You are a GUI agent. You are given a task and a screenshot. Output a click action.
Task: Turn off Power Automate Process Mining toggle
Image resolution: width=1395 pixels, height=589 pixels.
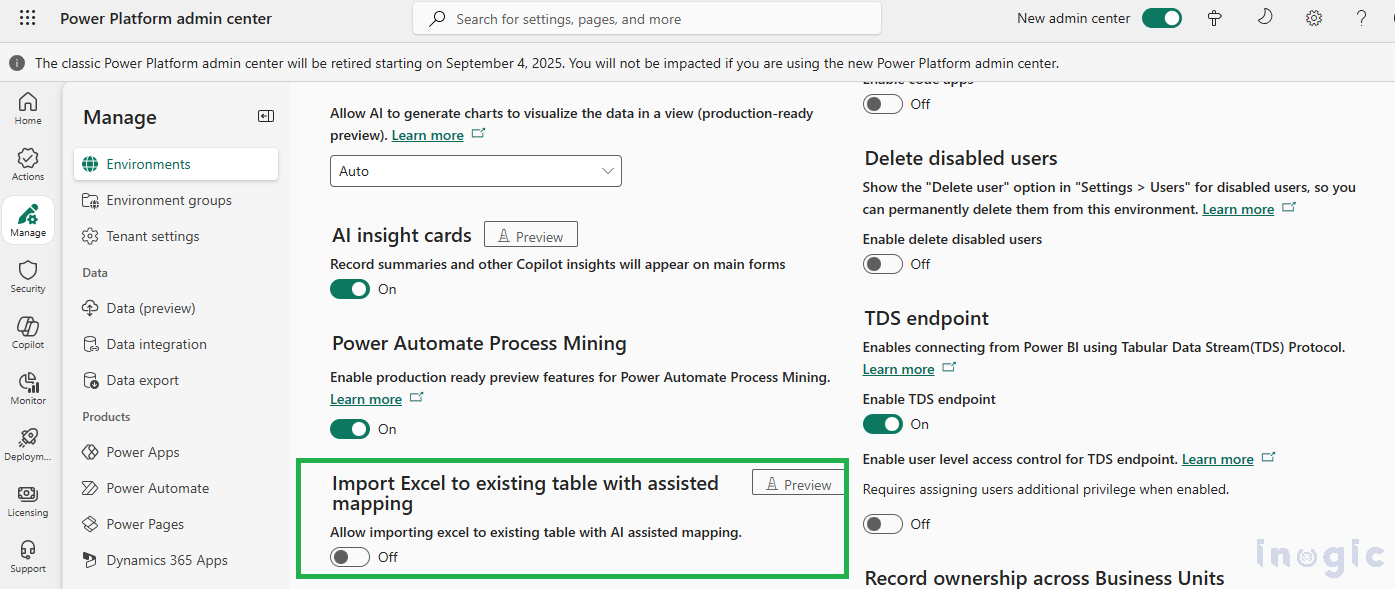(350, 429)
